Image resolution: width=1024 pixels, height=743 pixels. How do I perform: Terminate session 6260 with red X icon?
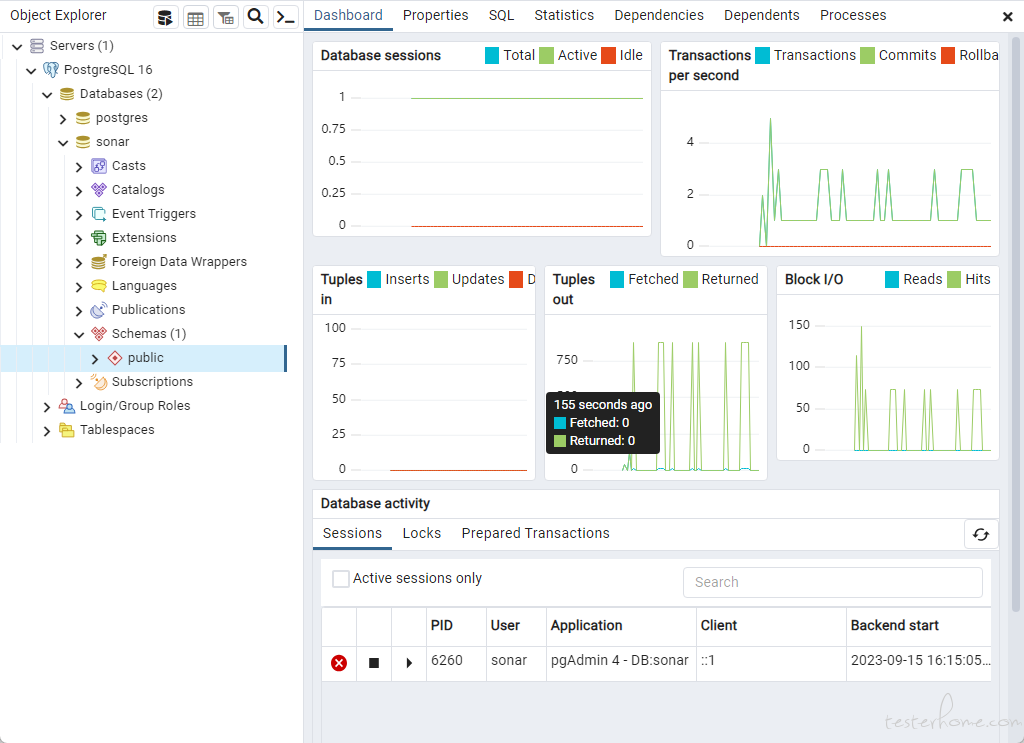pyautogui.click(x=339, y=663)
